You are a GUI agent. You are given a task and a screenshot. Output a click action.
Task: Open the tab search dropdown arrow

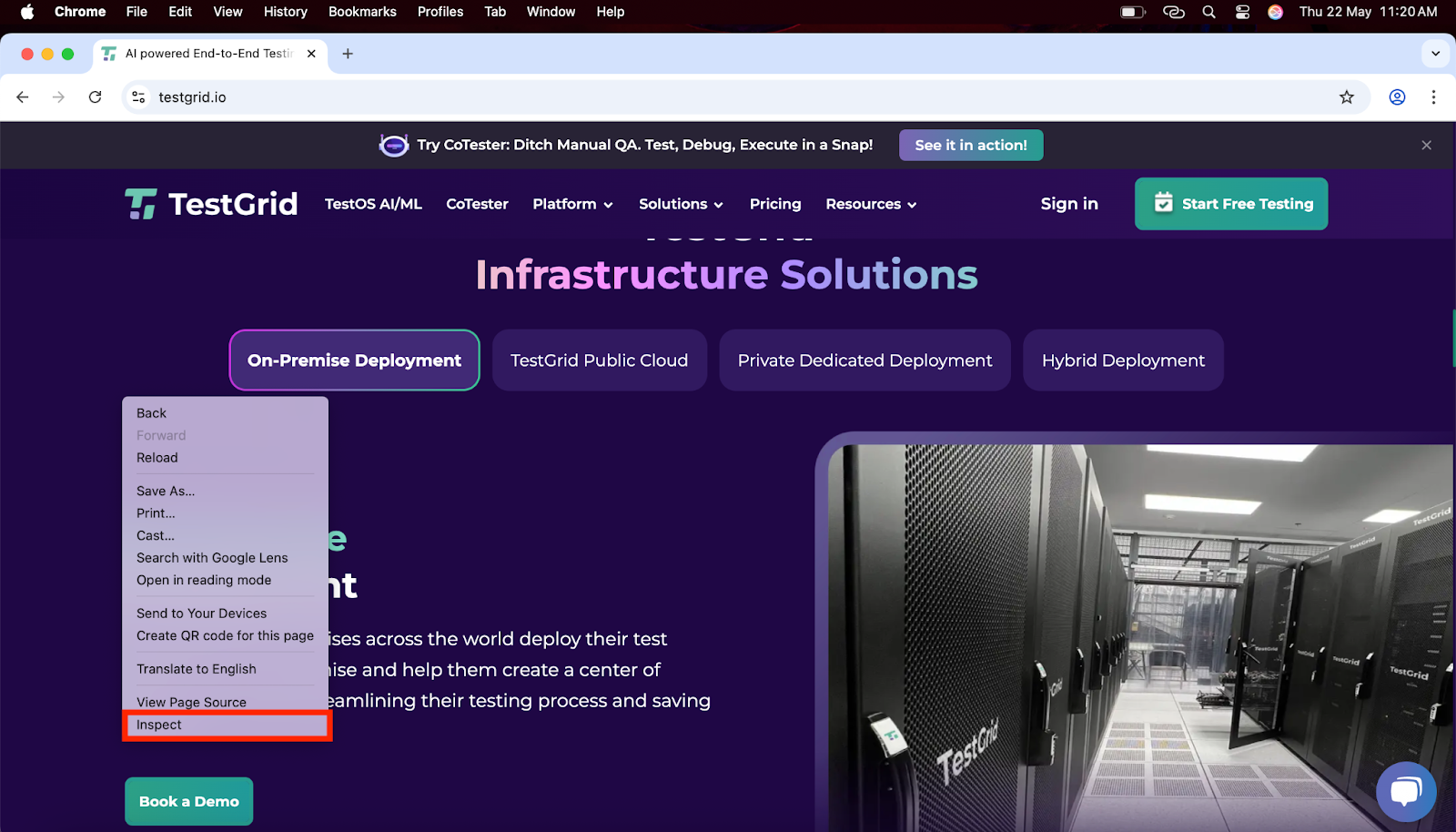[x=1435, y=54]
